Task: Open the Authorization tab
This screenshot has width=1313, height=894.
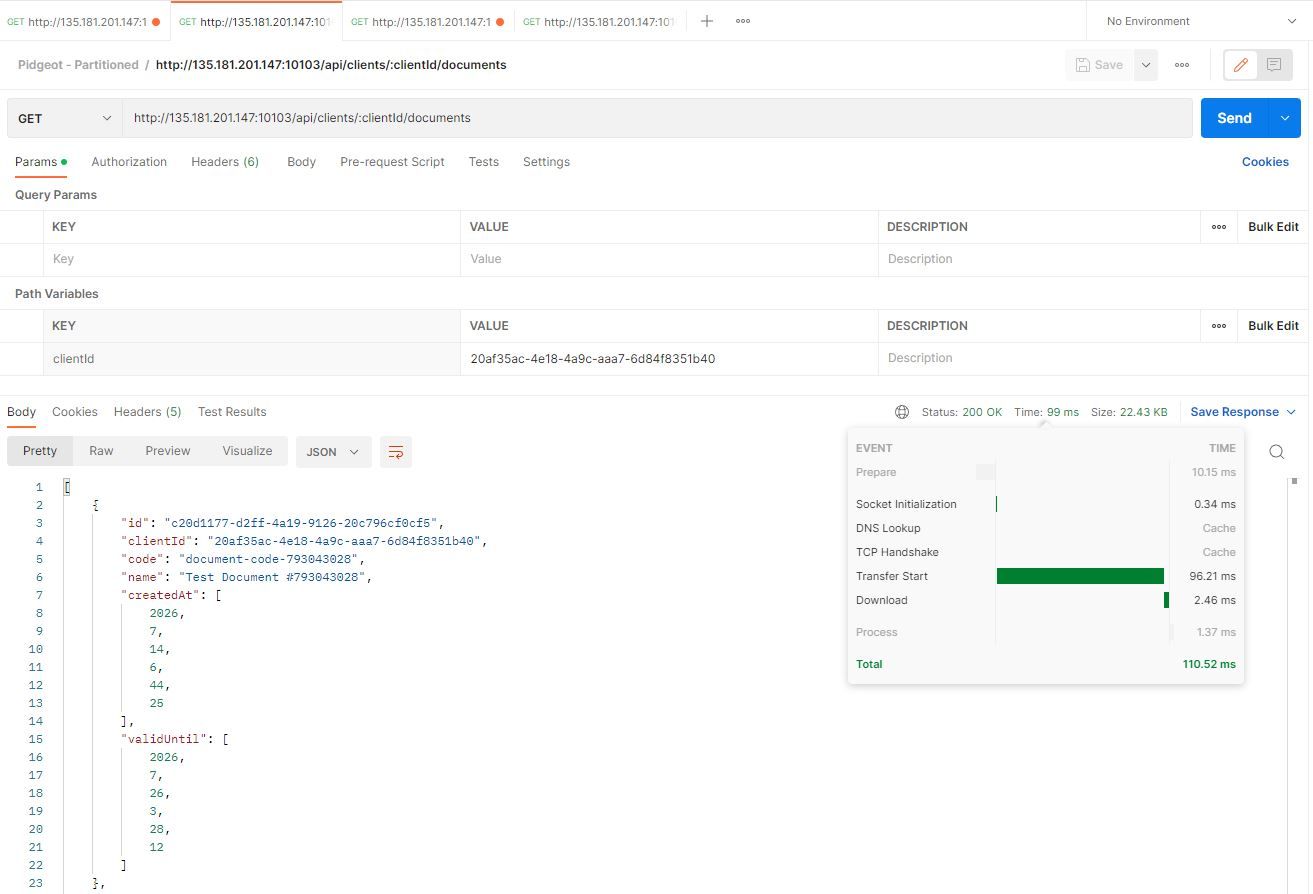Action: pyautogui.click(x=129, y=162)
